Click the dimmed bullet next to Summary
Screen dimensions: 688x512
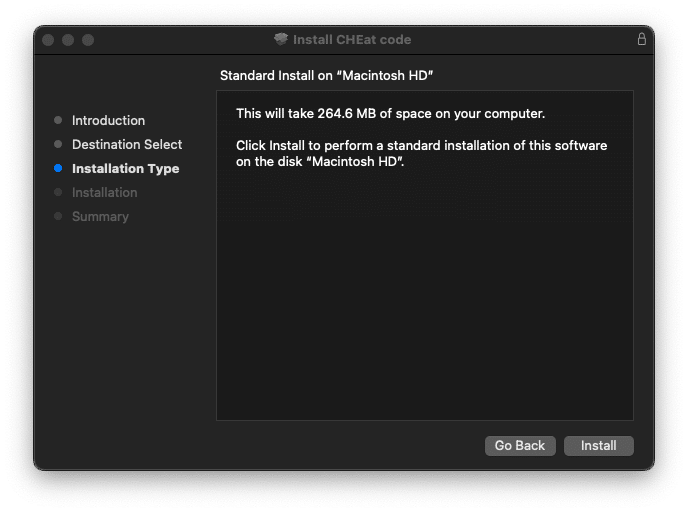[58, 216]
